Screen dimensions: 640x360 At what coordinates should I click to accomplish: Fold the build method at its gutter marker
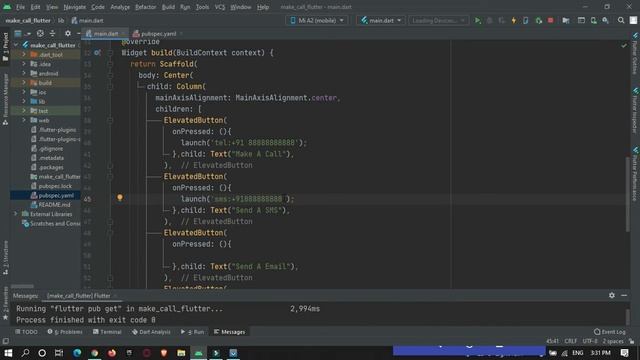point(110,53)
